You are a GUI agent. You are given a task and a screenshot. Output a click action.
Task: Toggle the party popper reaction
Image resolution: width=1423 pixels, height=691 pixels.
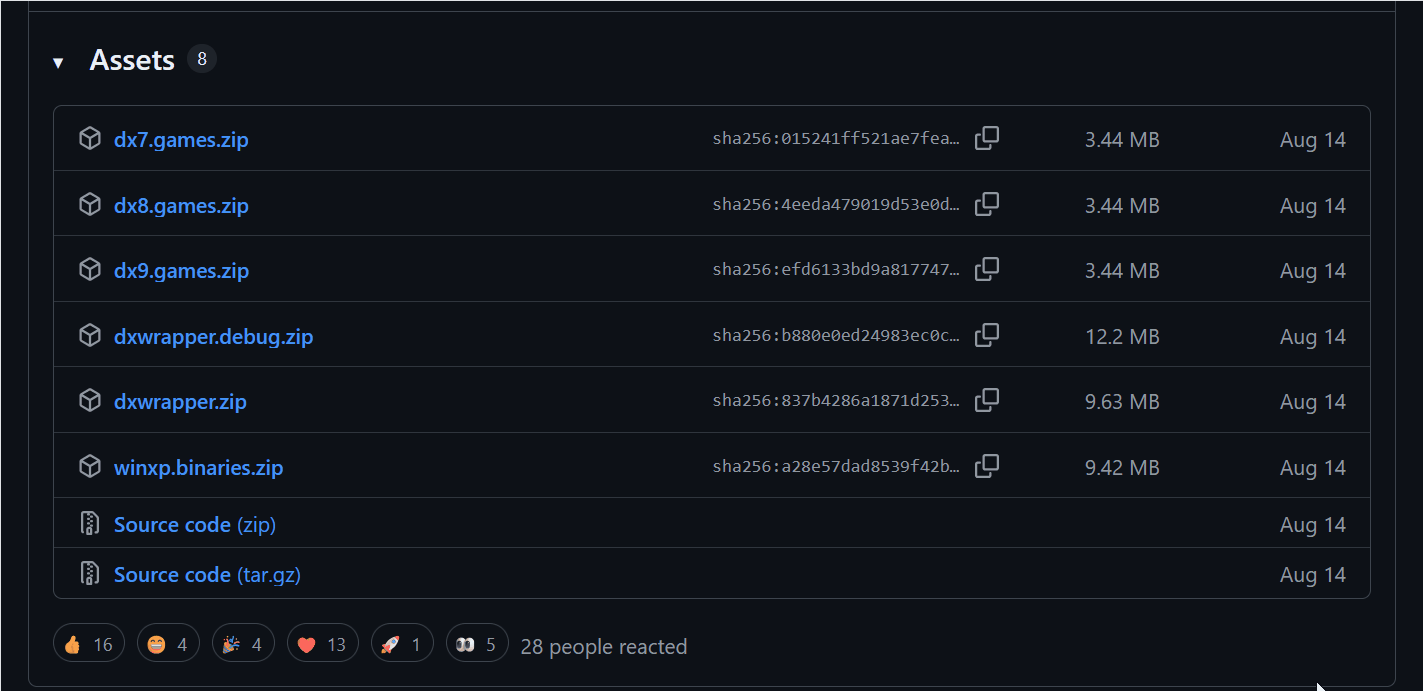[243, 644]
